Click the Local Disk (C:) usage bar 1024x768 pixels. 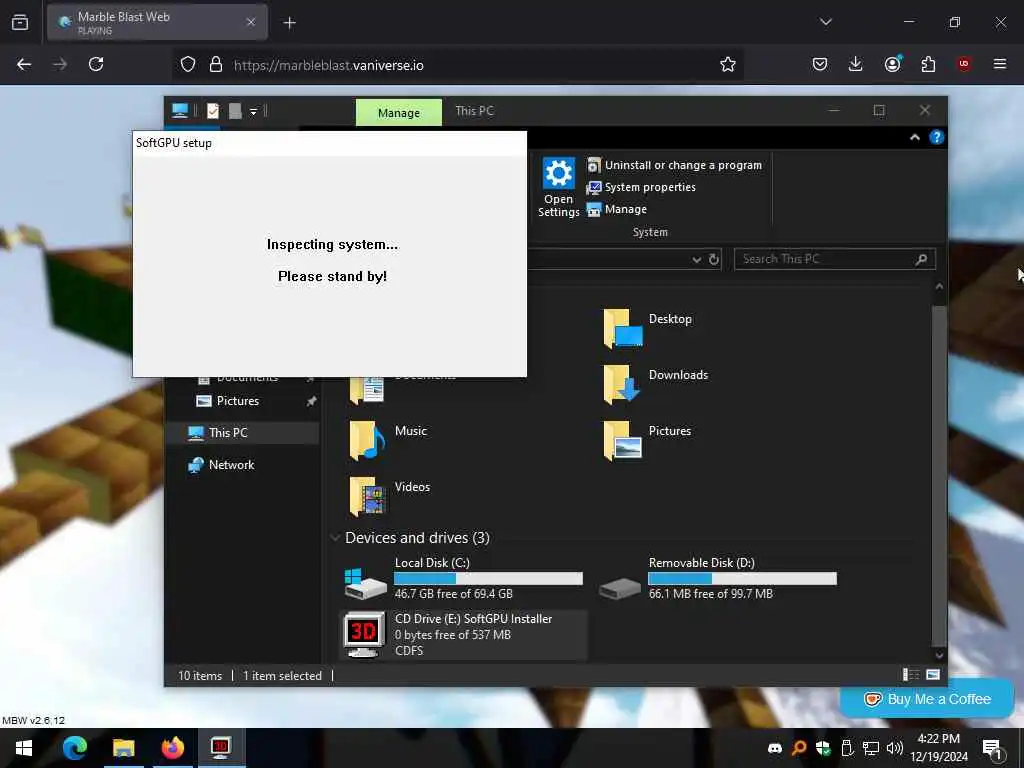(x=488, y=579)
